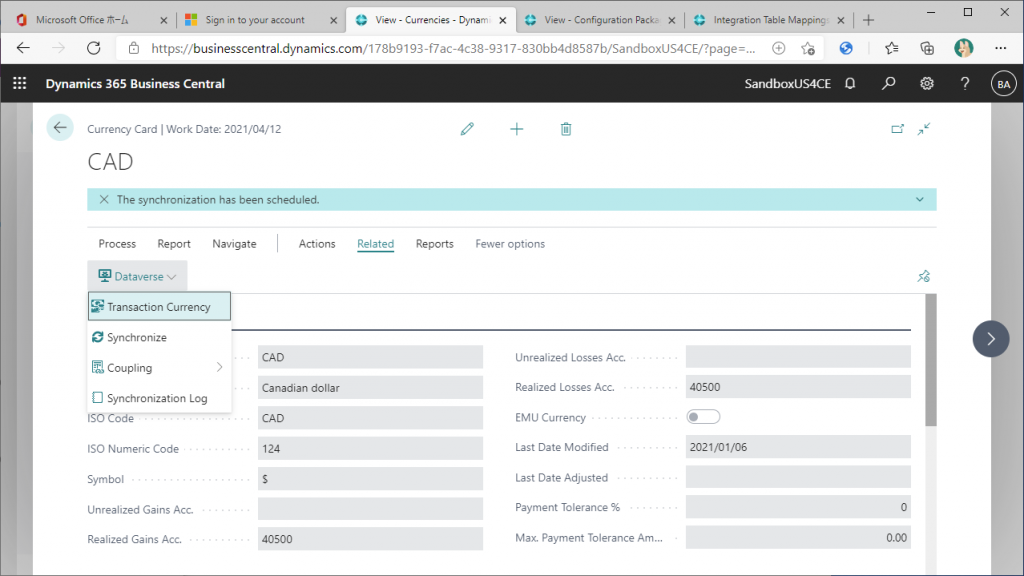This screenshot has height=576, width=1024.
Task: Open the Report menu
Action: pos(174,244)
